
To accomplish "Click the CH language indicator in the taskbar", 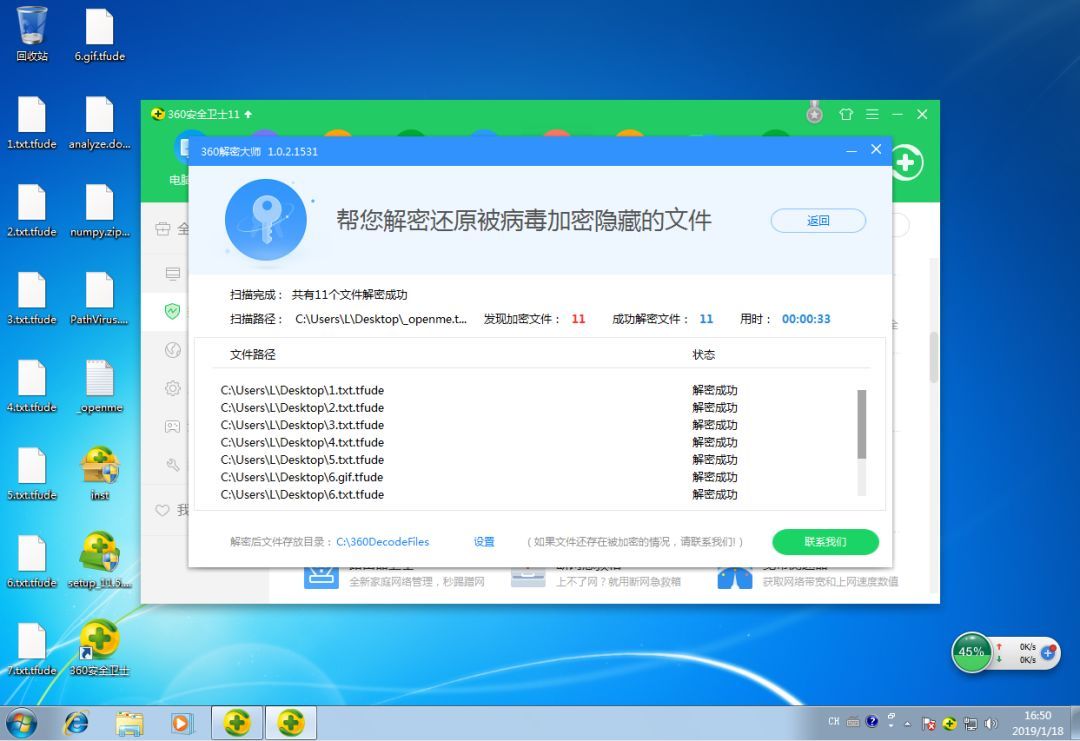I will (x=833, y=722).
